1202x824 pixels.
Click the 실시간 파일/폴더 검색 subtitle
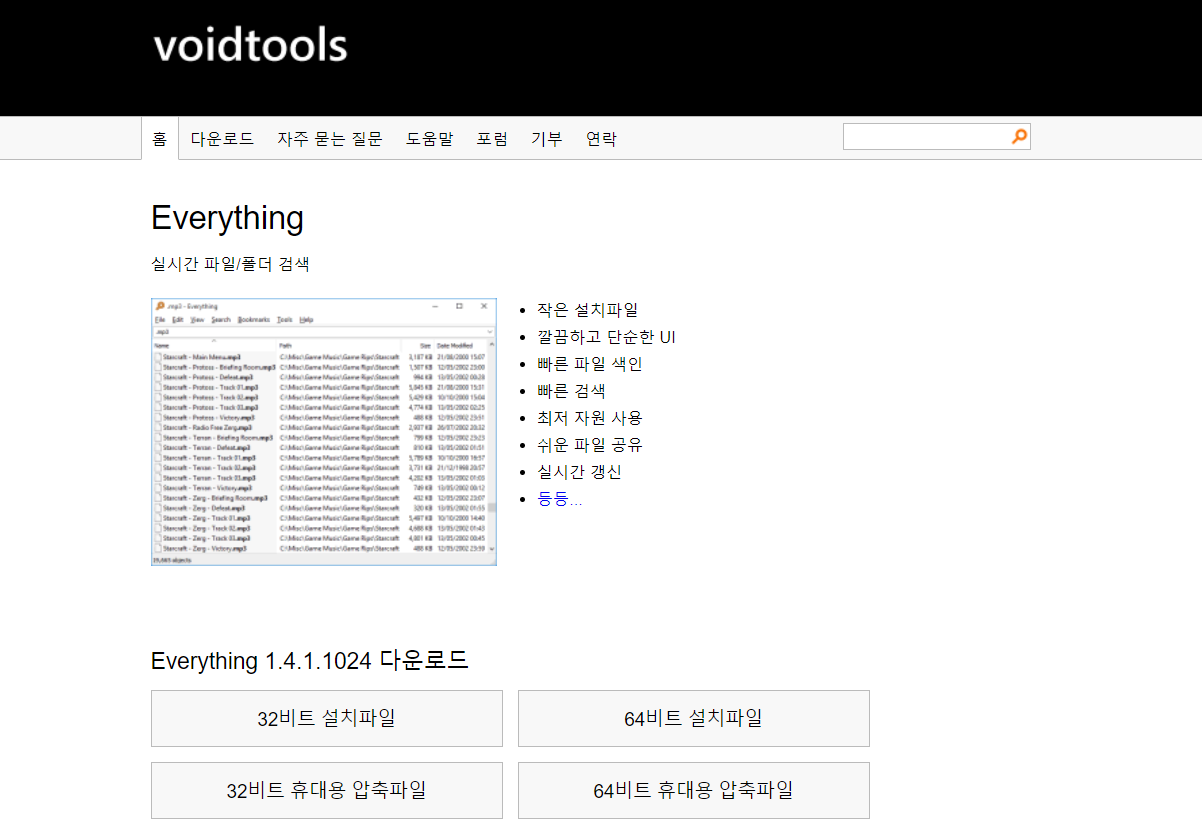pyautogui.click(x=230, y=264)
